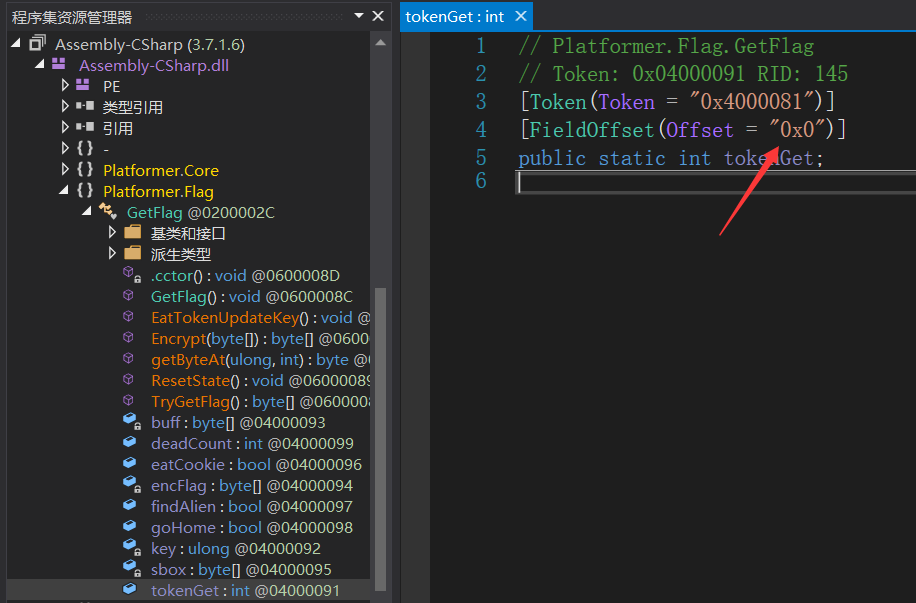Click the method icon of getByteAt
Screen dimensions: 916x603
point(129,359)
